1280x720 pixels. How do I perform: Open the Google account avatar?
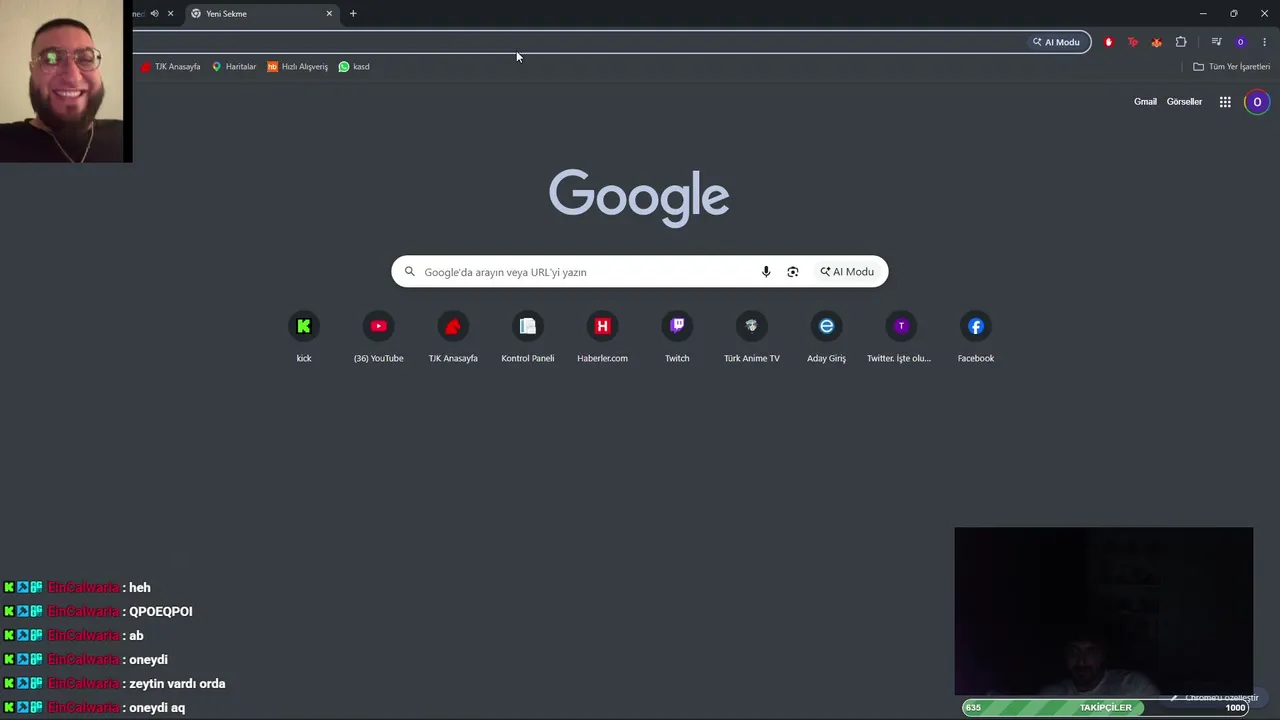click(1257, 102)
